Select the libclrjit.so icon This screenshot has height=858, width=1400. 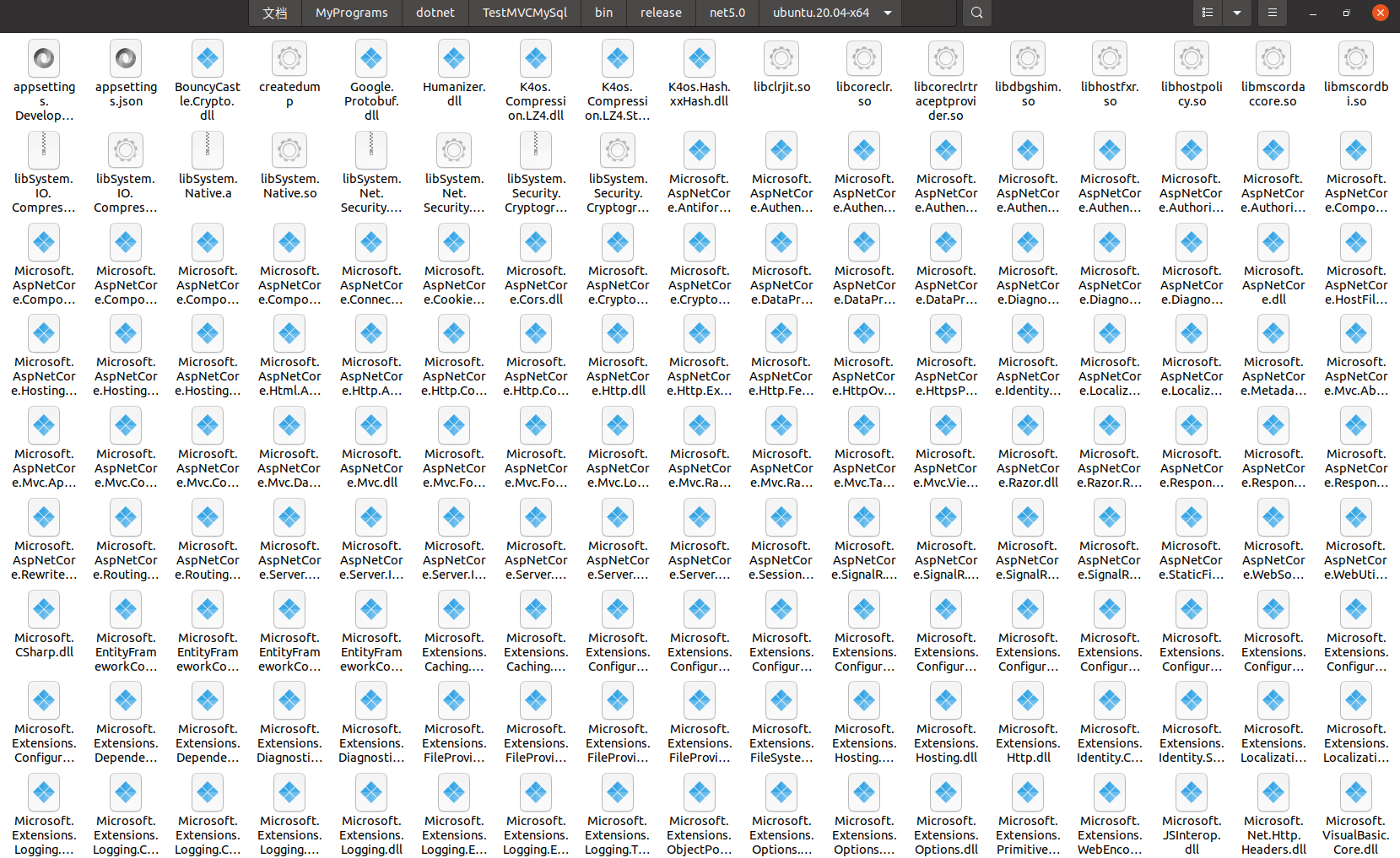781,58
